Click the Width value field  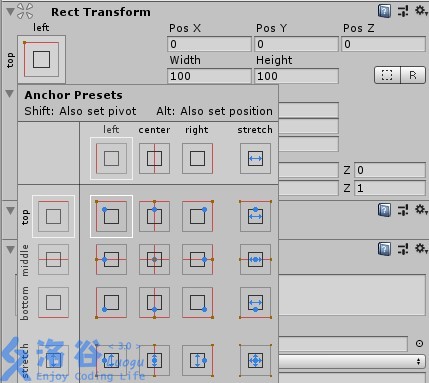[x=209, y=76]
